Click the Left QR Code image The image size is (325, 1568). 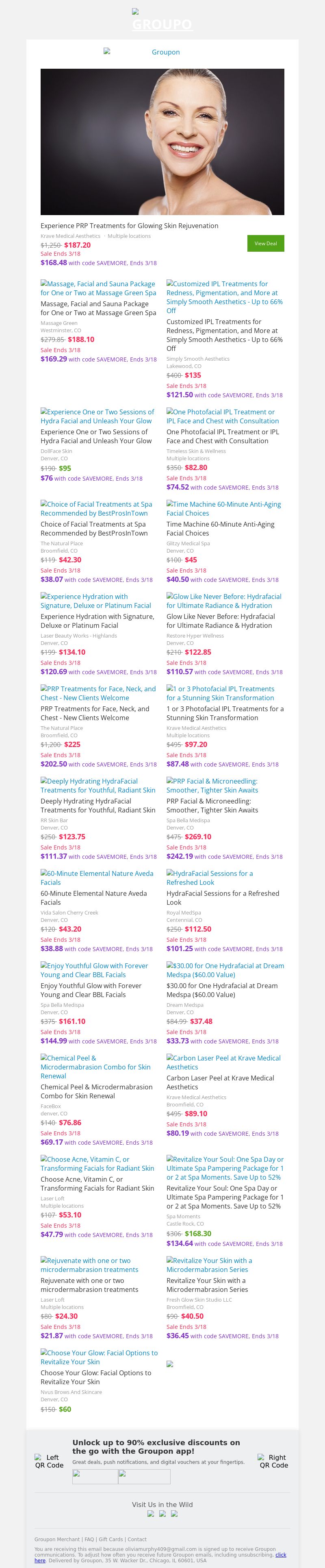[49, 1461]
